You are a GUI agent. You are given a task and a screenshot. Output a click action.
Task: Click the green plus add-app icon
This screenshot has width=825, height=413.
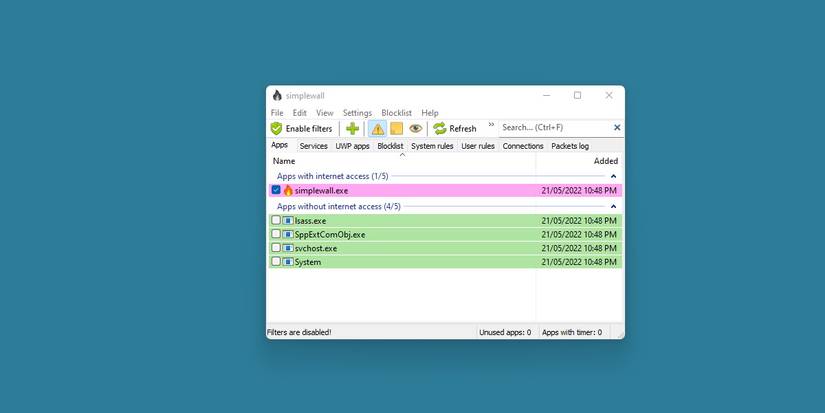[x=353, y=128]
